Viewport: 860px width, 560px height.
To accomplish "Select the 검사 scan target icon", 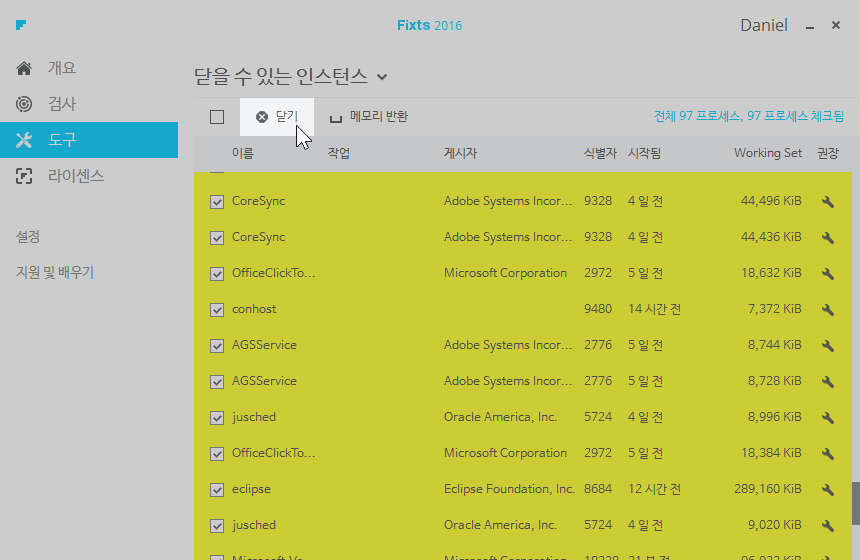I will point(24,104).
